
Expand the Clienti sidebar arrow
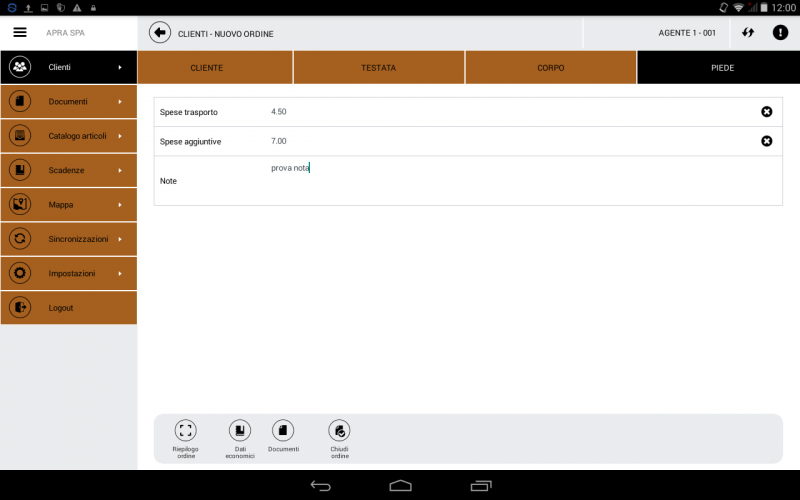tap(120, 67)
